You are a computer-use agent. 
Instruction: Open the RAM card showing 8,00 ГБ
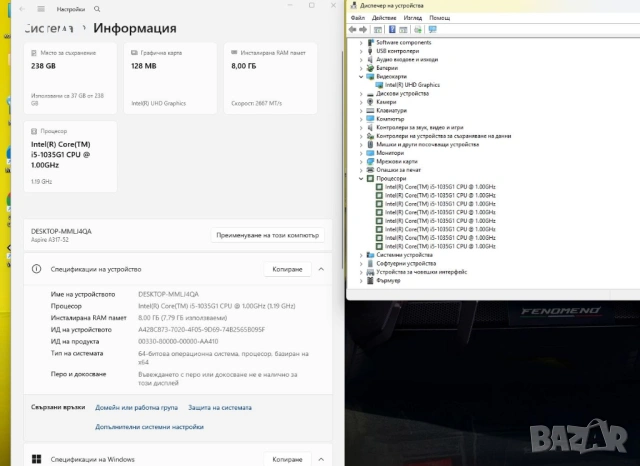click(271, 78)
